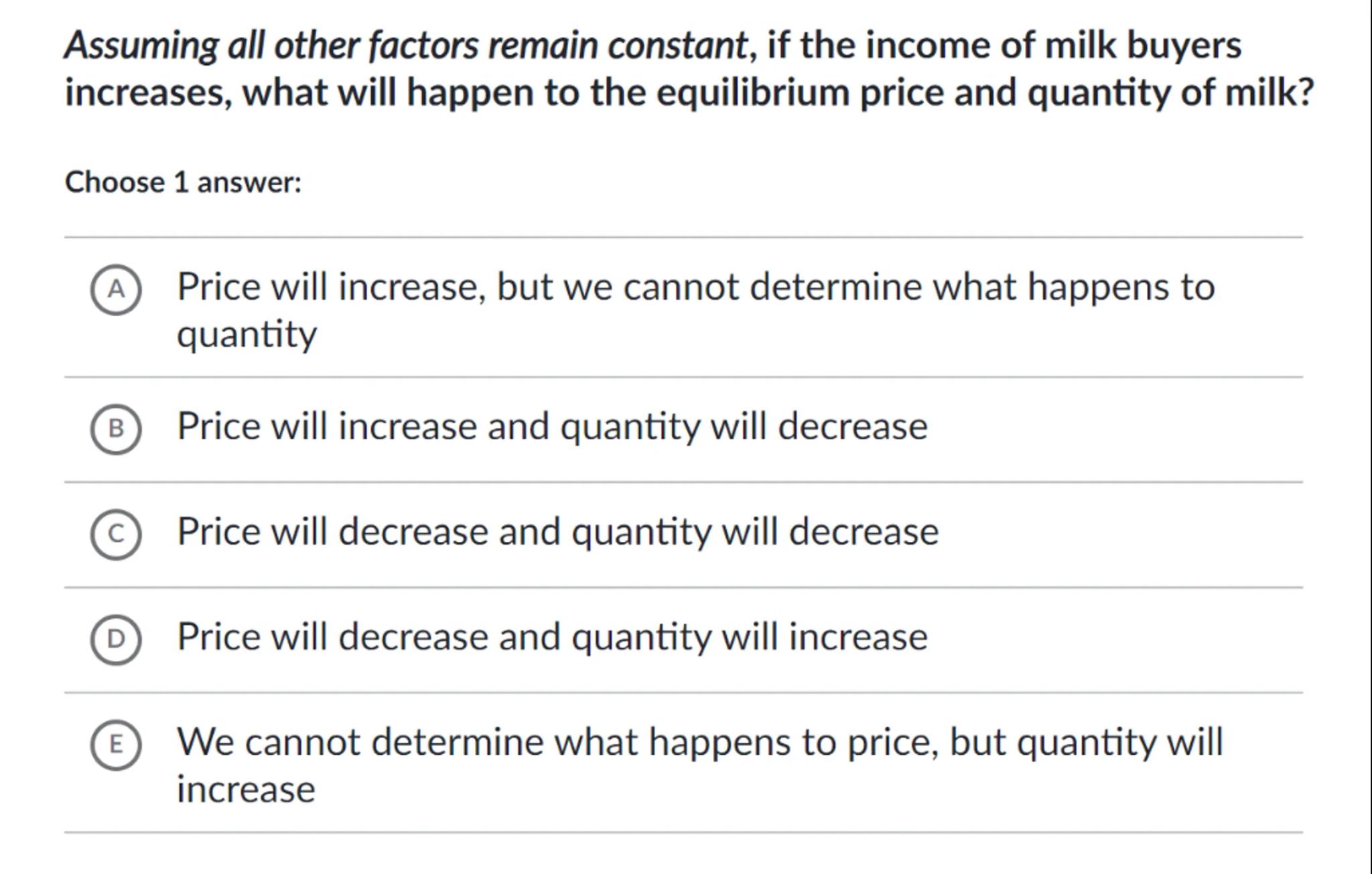The height and width of the screenshot is (874, 1372).
Task: Click the word 'quantity' under option A
Action: (x=246, y=334)
